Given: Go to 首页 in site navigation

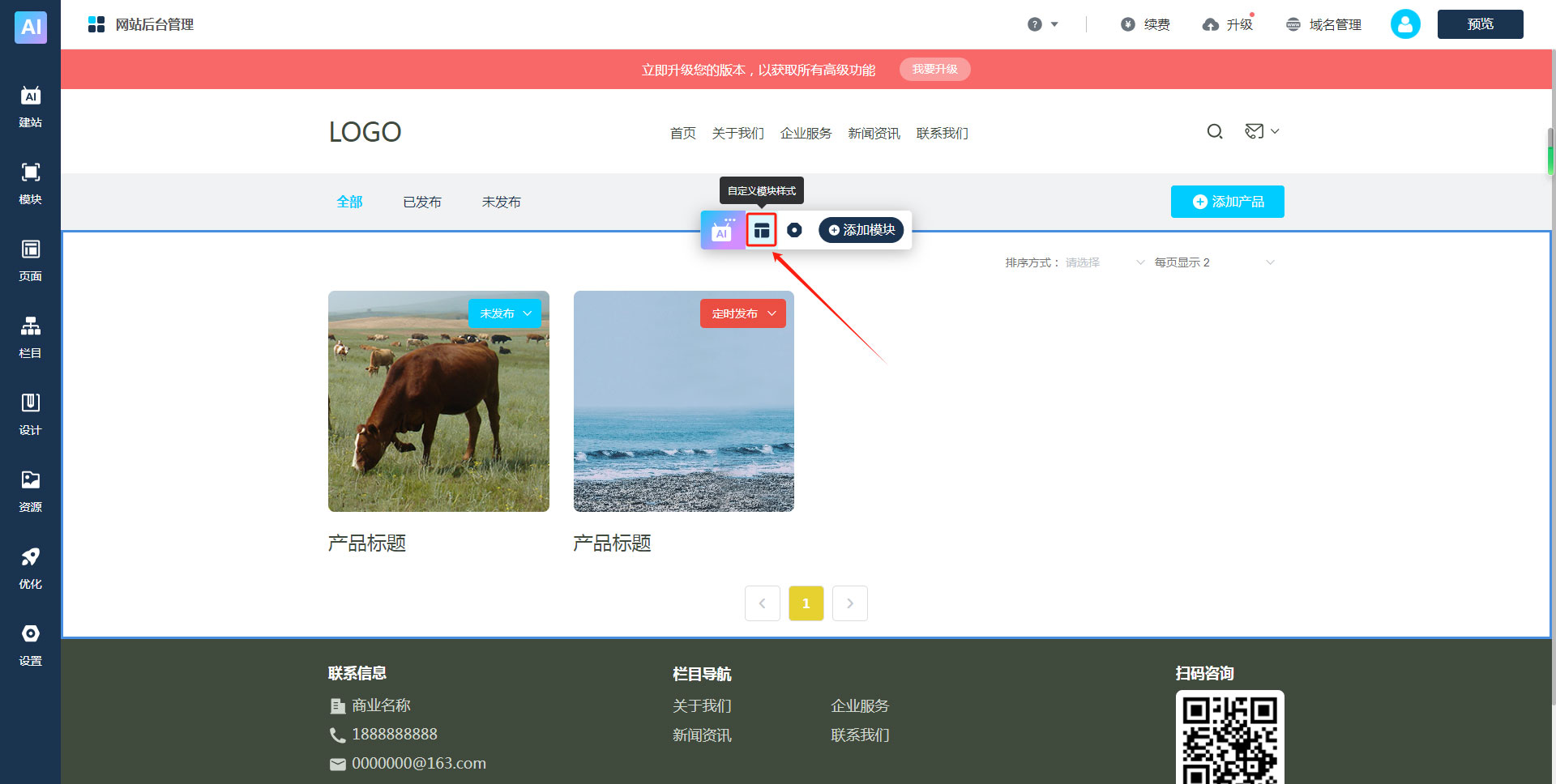Looking at the screenshot, I should pyautogui.click(x=682, y=133).
